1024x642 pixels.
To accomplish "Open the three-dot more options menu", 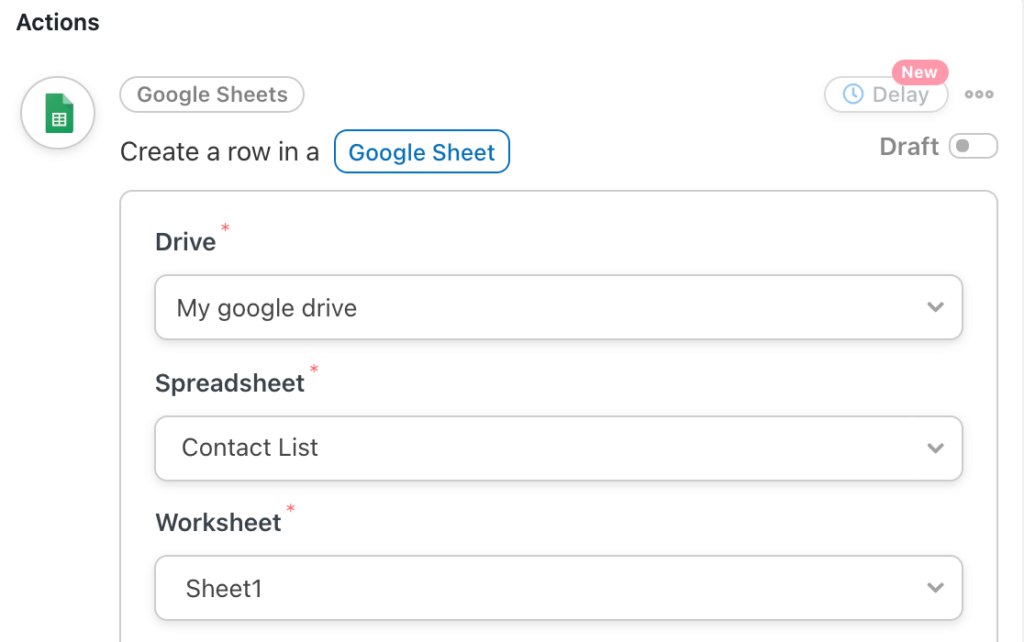I will tap(979, 95).
